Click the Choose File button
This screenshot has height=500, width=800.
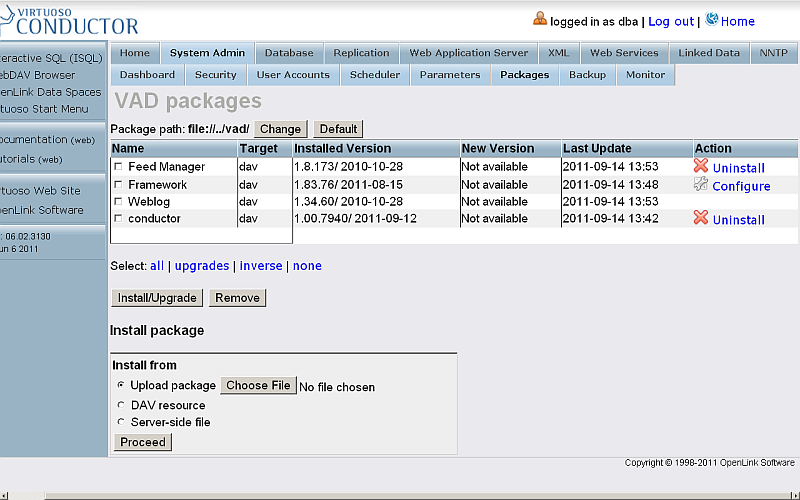coord(258,385)
